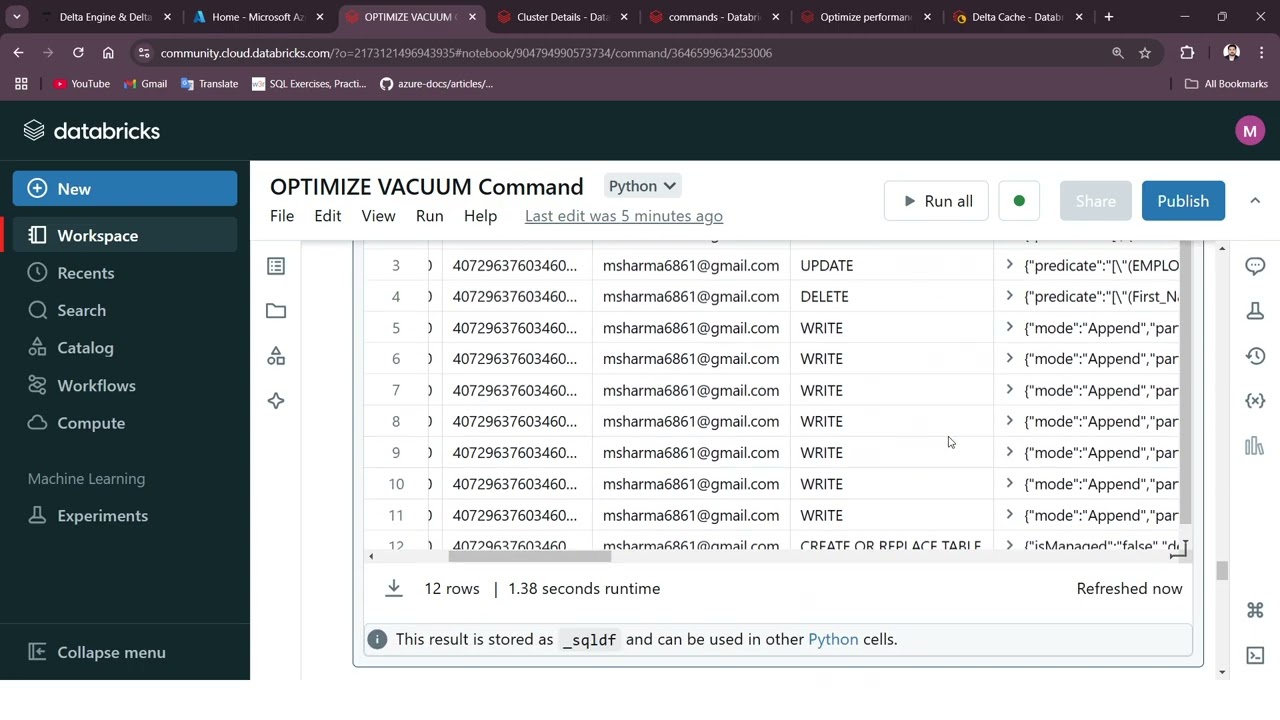
Task: Expand operationParameters in row 11
Action: click(1009, 515)
